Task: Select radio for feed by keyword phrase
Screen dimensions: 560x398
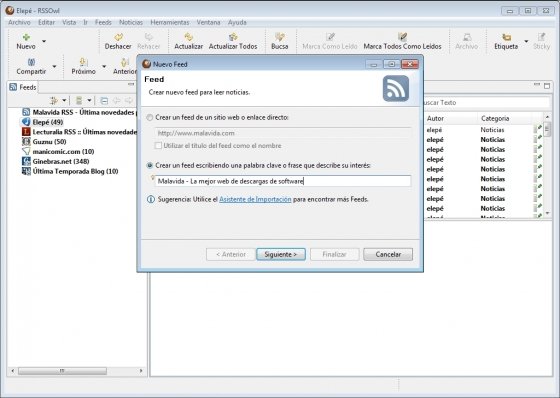Action: [150, 165]
